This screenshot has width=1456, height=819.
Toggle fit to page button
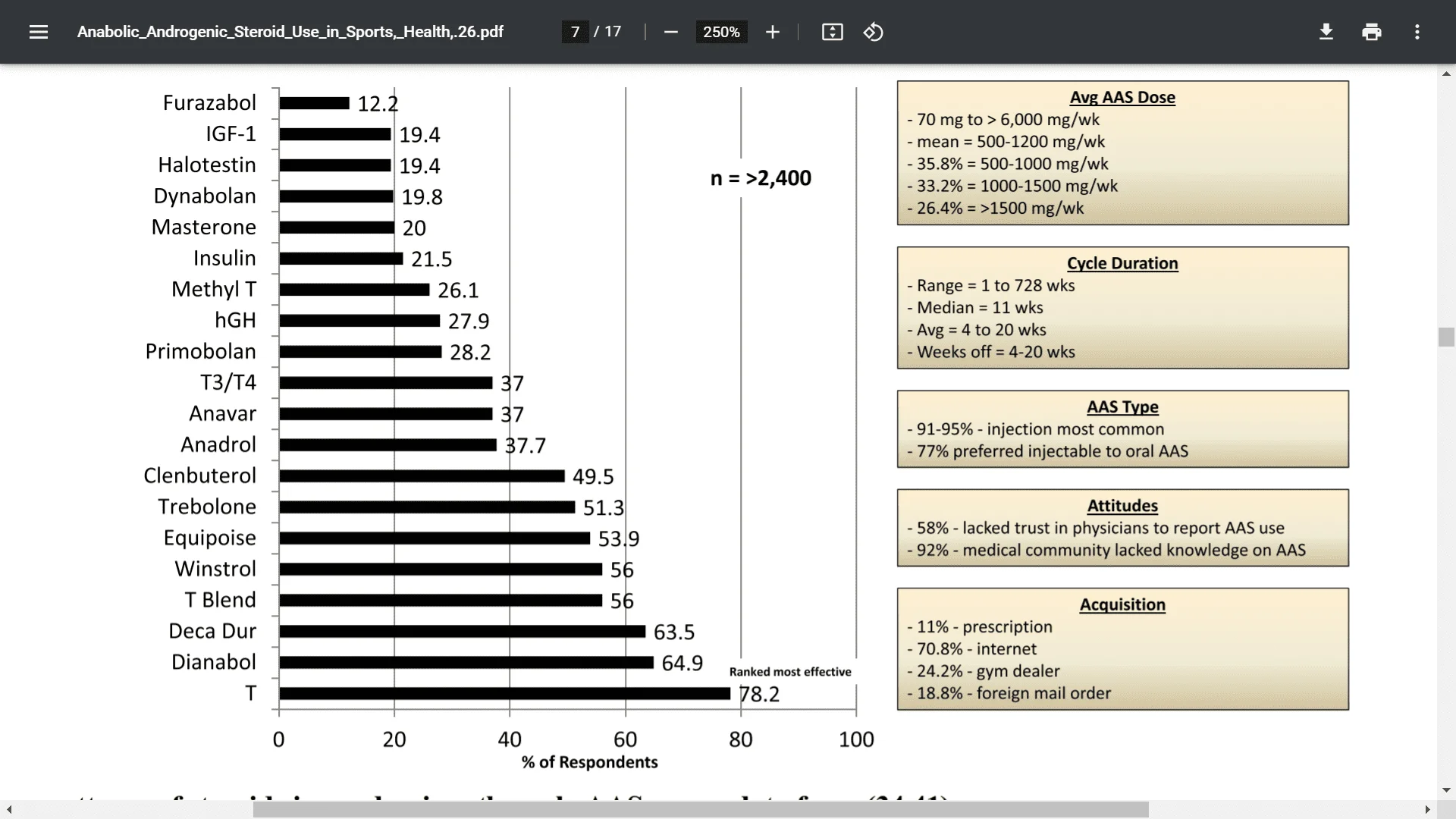pyautogui.click(x=833, y=32)
